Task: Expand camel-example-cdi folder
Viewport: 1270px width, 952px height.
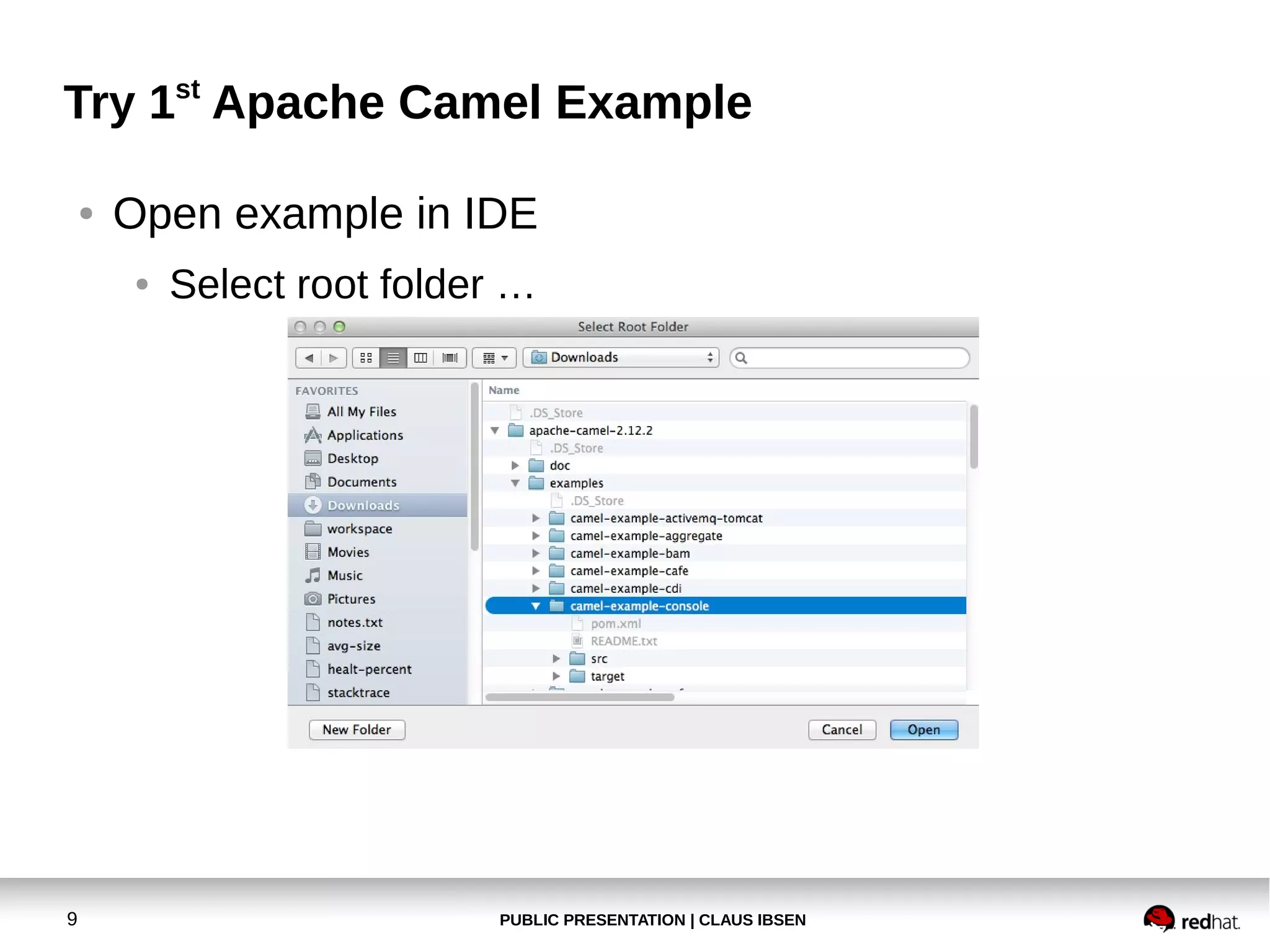Action: click(x=536, y=589)
